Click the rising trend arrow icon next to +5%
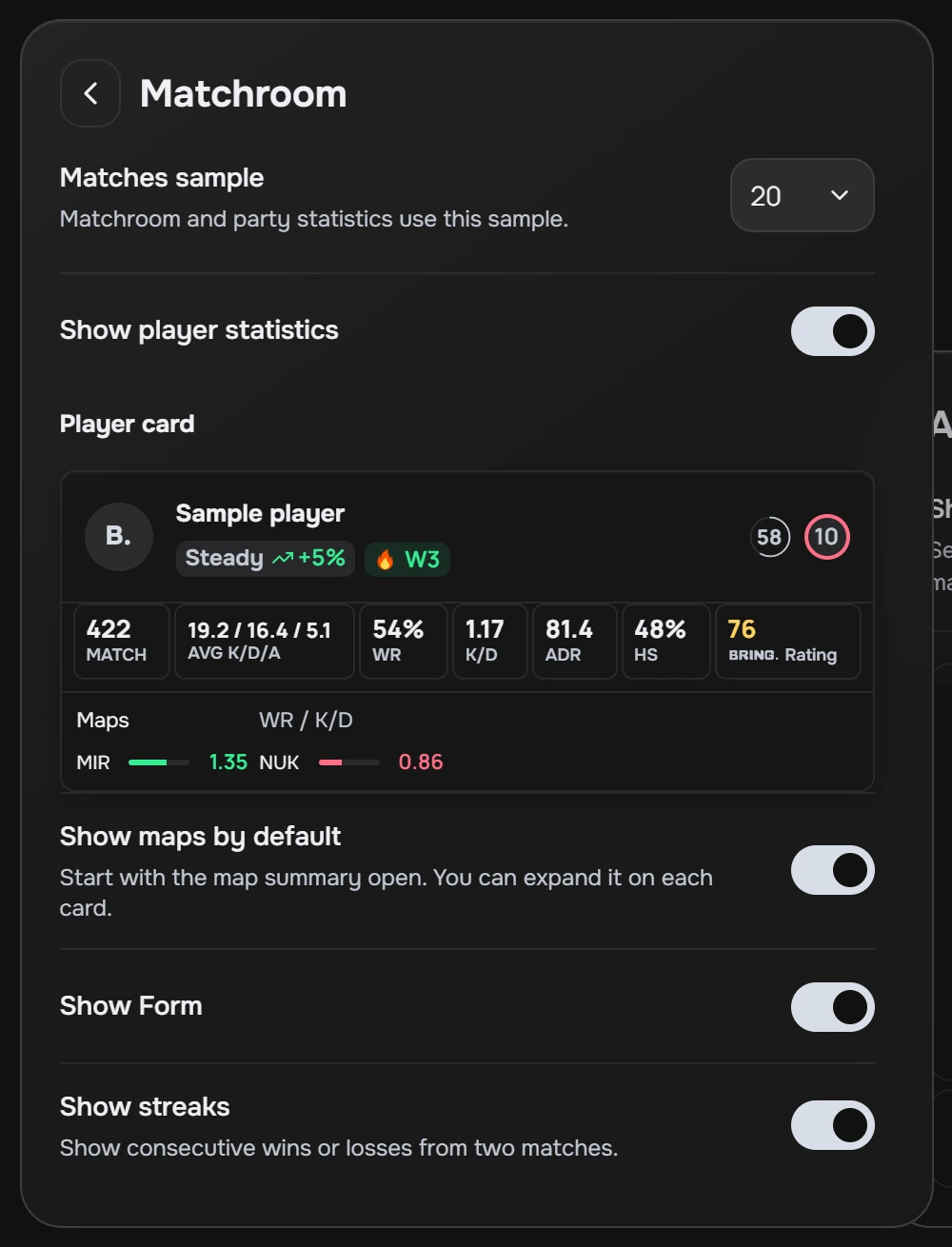952x1247 pixels. 283,559
